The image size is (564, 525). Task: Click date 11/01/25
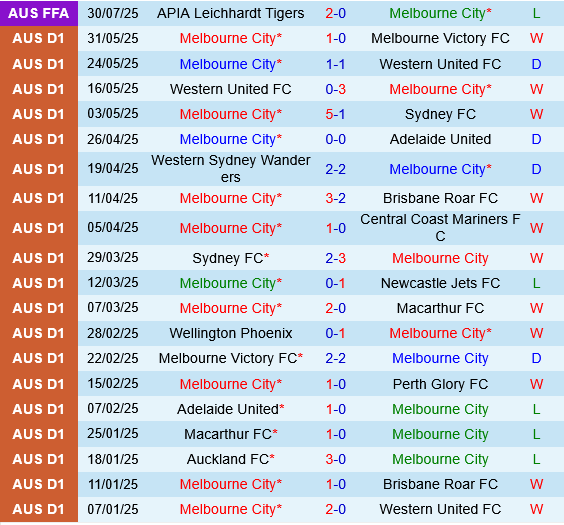pos(113,484)
